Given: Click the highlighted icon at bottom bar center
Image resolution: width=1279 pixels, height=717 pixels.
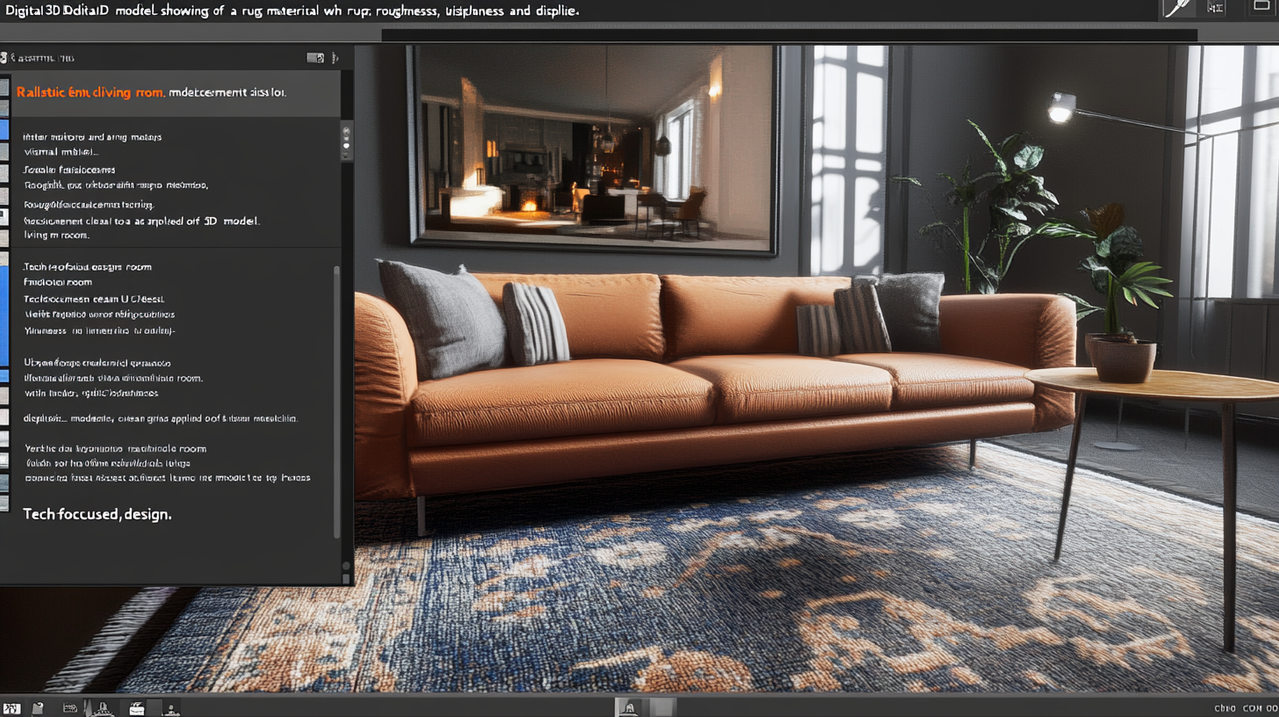Looking at the screenshot, I should (628, 708).
